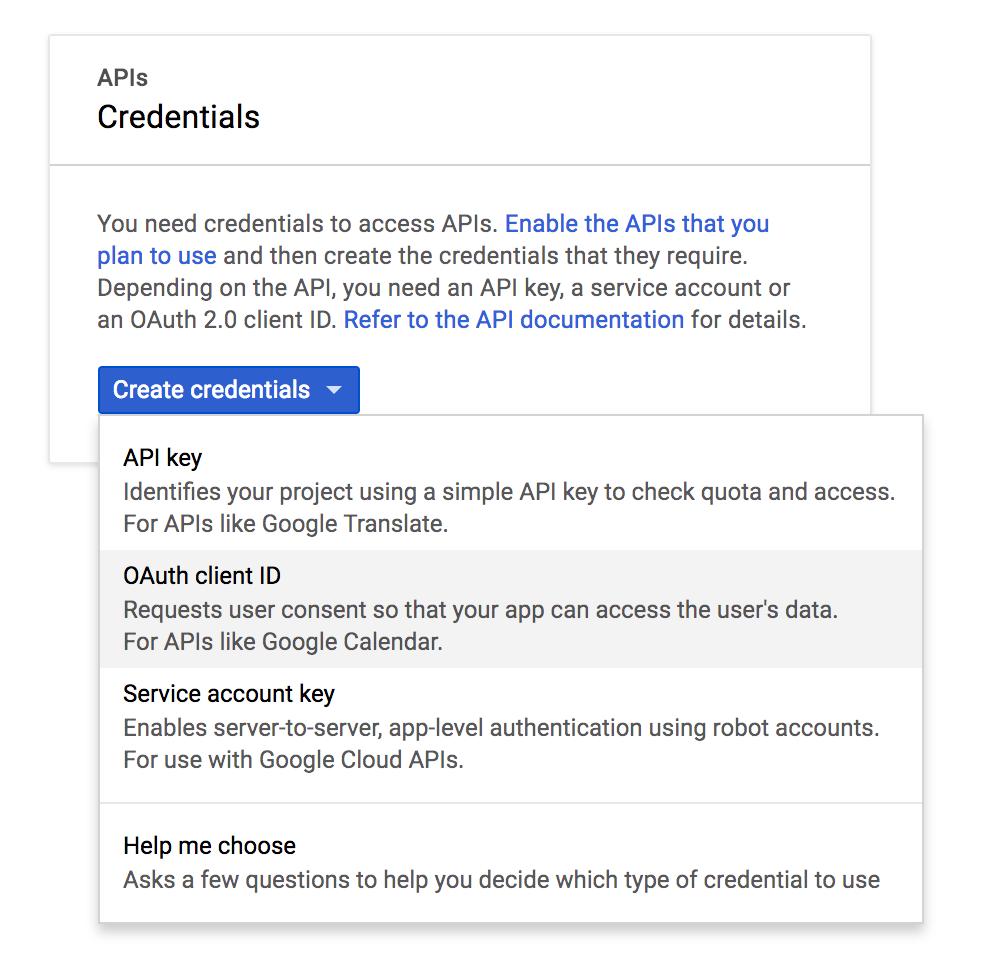
Task: Open the Enable the APIs link
Action: pyautogui.click(x=636, y=223)
